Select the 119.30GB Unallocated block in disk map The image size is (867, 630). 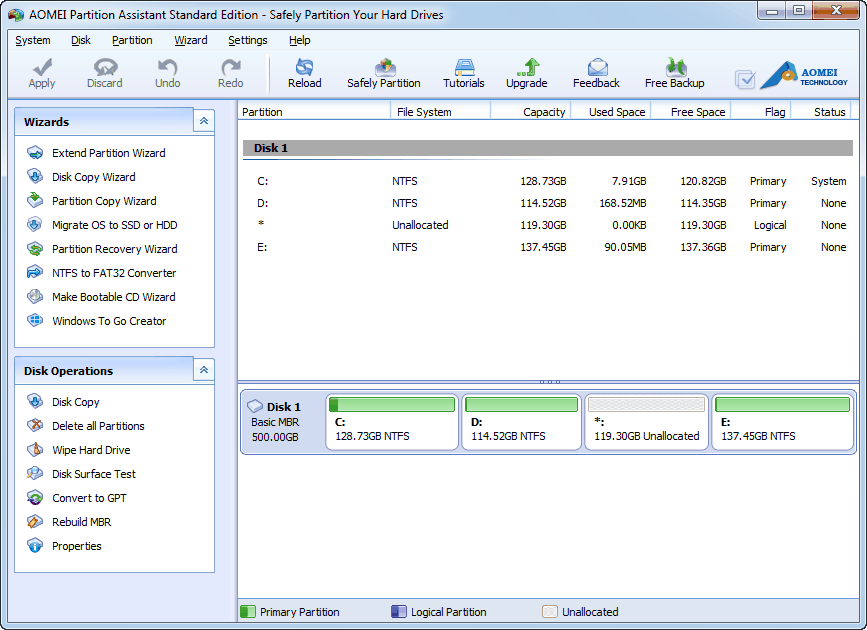646,422
